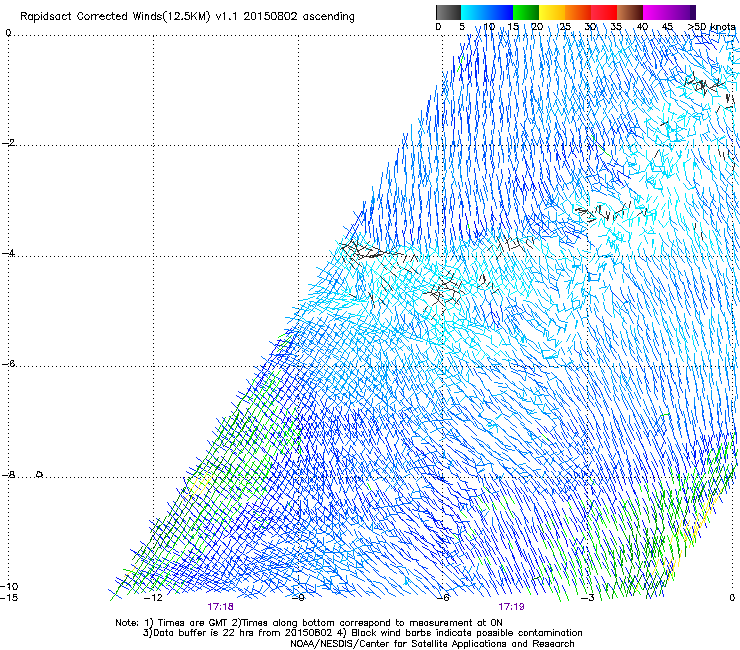740x650 pixels.
Task: Click the blue 5-15 knots legend segment
Action: (x=487, y=12)
